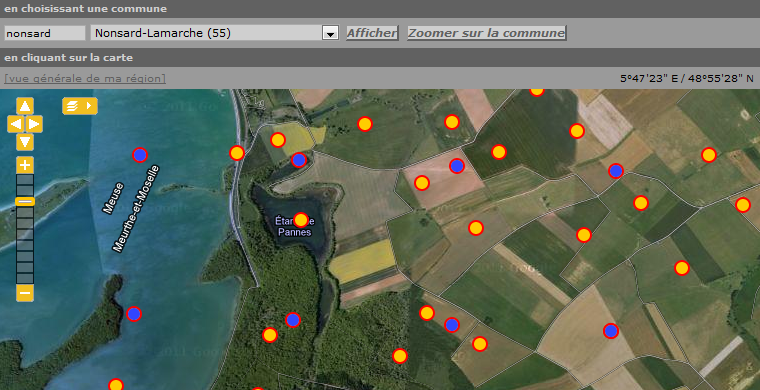Click the lowest segment of the zoom bar

coord(25,279)
